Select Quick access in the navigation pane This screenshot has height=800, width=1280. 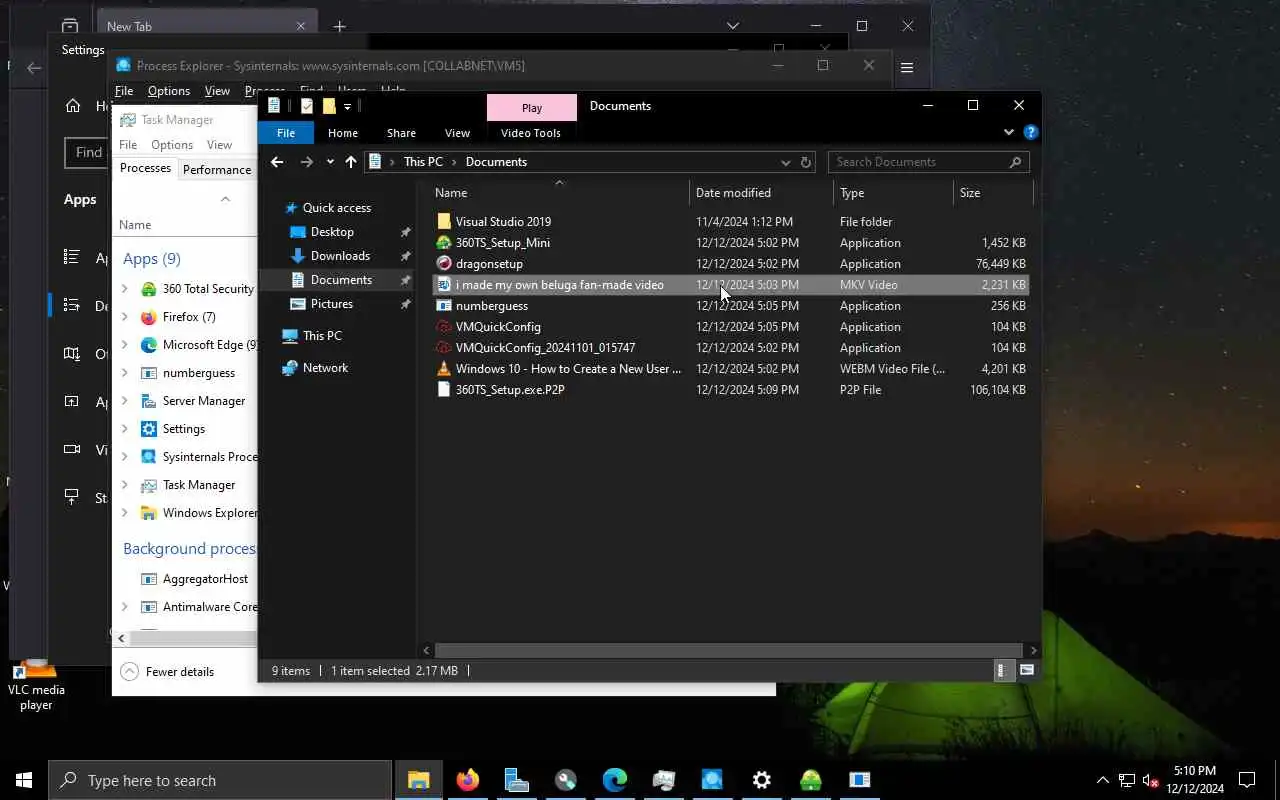pyautogui.click(x=337, y=208)
